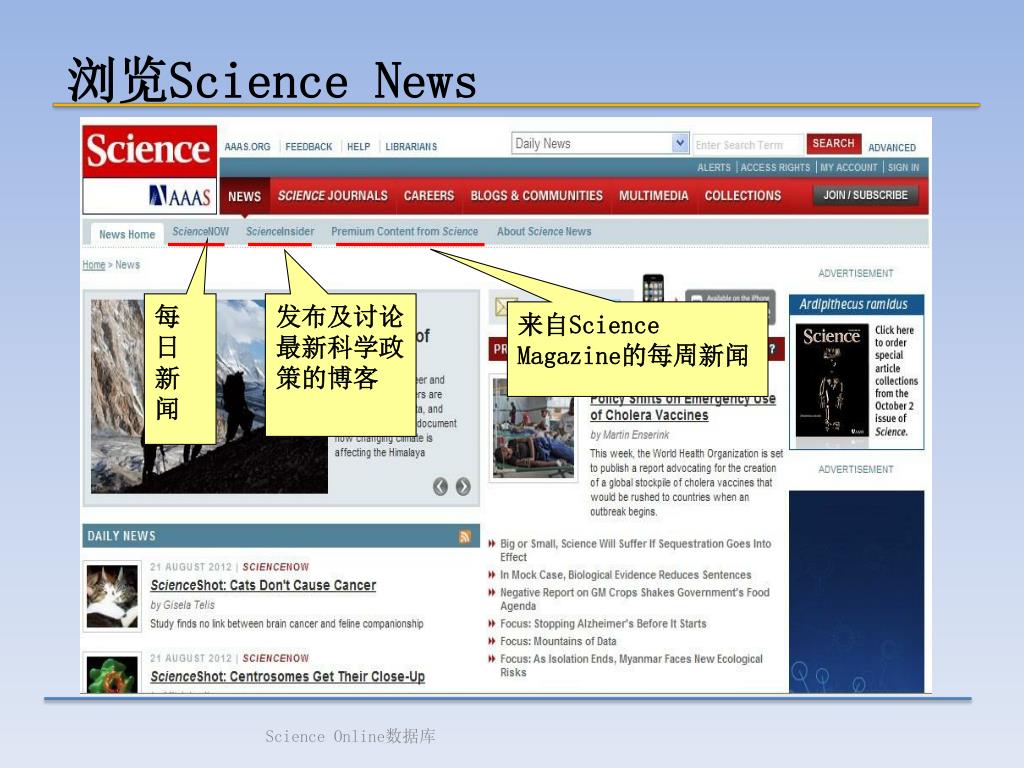Click the JOIN / SUBSCRIBE button

point(865,195)
